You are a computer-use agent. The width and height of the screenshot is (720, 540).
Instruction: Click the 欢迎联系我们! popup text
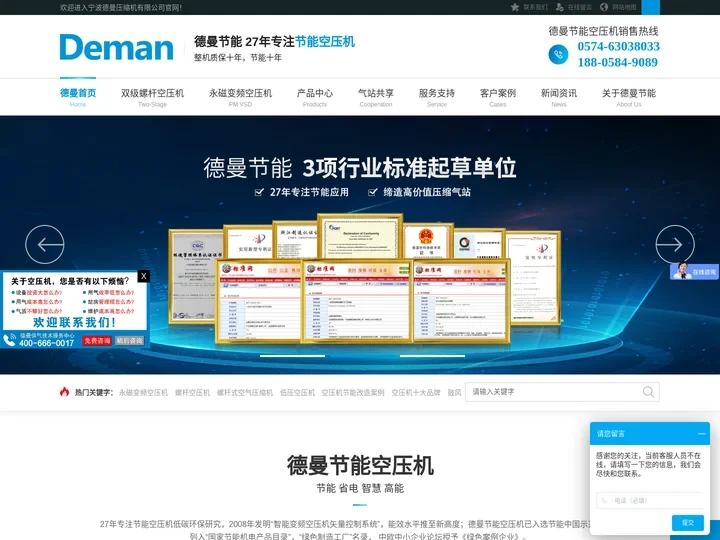74,322
